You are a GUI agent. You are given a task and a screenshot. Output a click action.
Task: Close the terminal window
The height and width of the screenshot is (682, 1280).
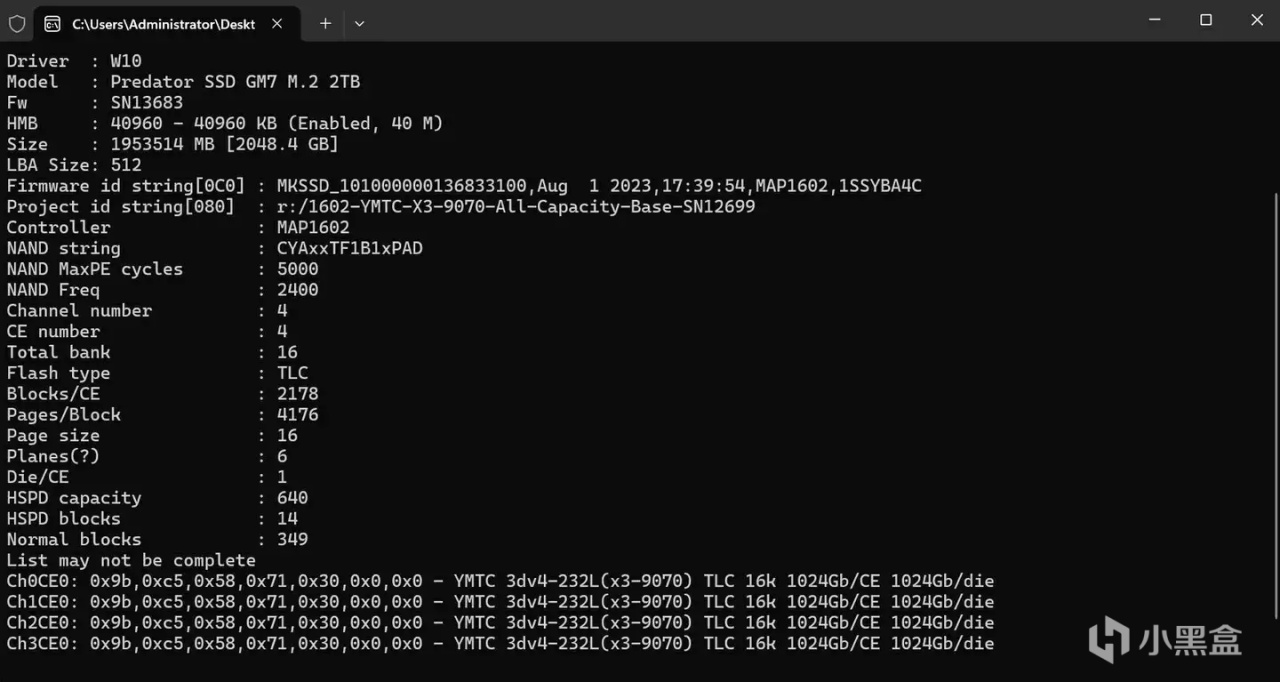[x=1256, y=20]
